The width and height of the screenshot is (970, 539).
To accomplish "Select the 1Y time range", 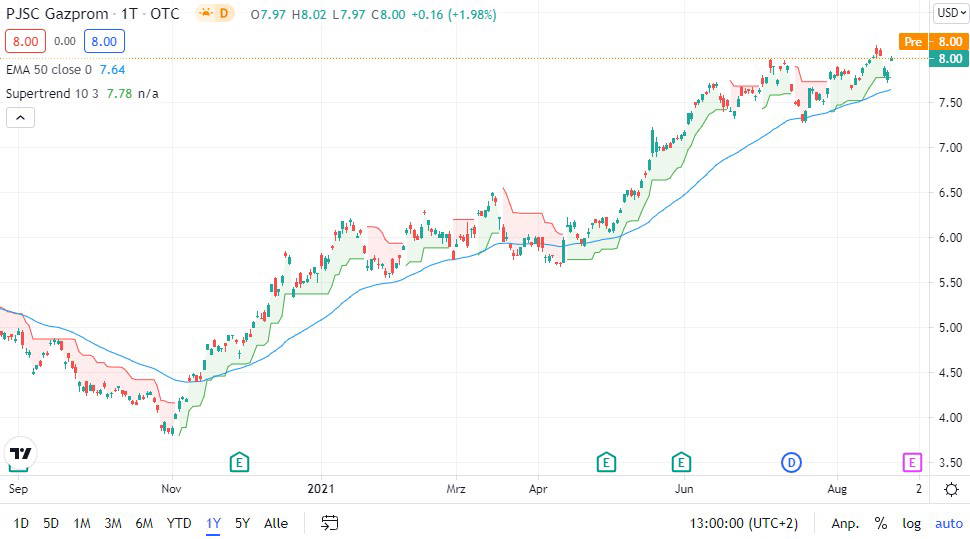I will click(213, 524).
